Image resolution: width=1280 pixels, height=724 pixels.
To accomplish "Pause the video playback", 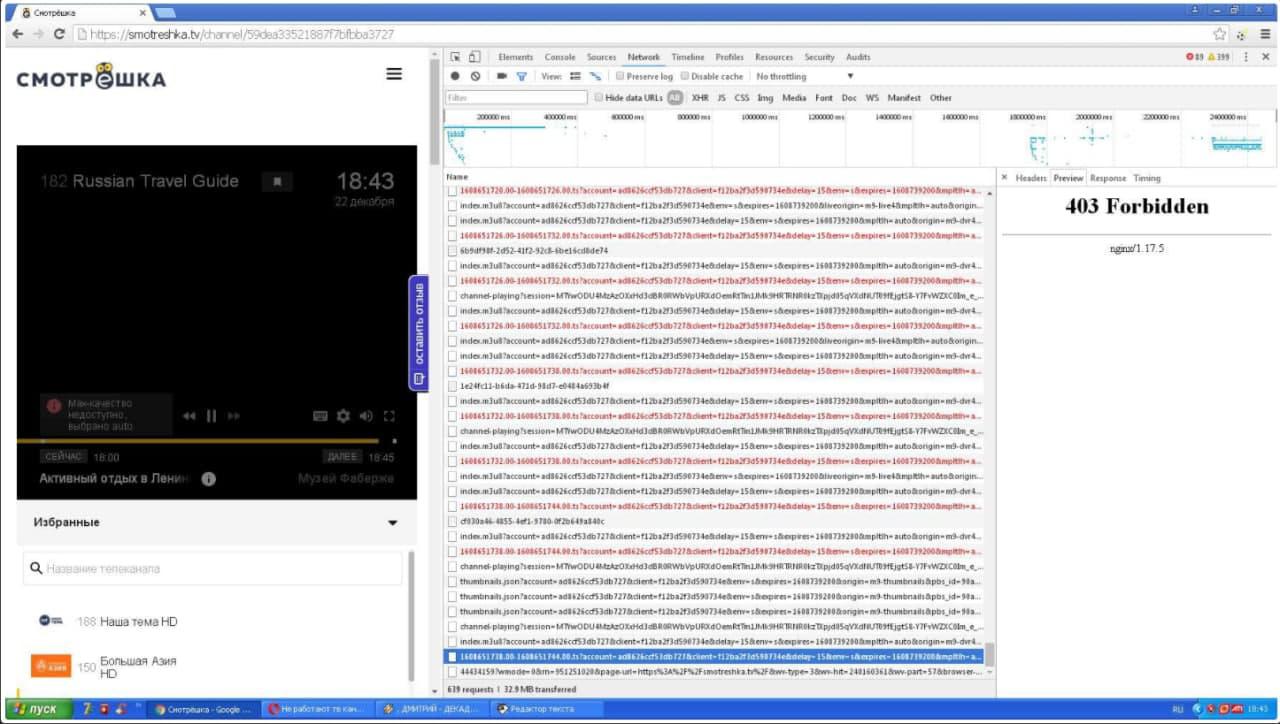I will (211, 416).
